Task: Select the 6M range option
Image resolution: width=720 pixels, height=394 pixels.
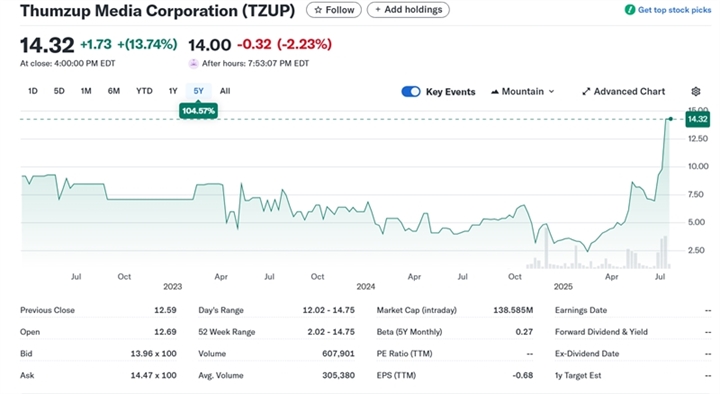Action: tap(114, 91)
